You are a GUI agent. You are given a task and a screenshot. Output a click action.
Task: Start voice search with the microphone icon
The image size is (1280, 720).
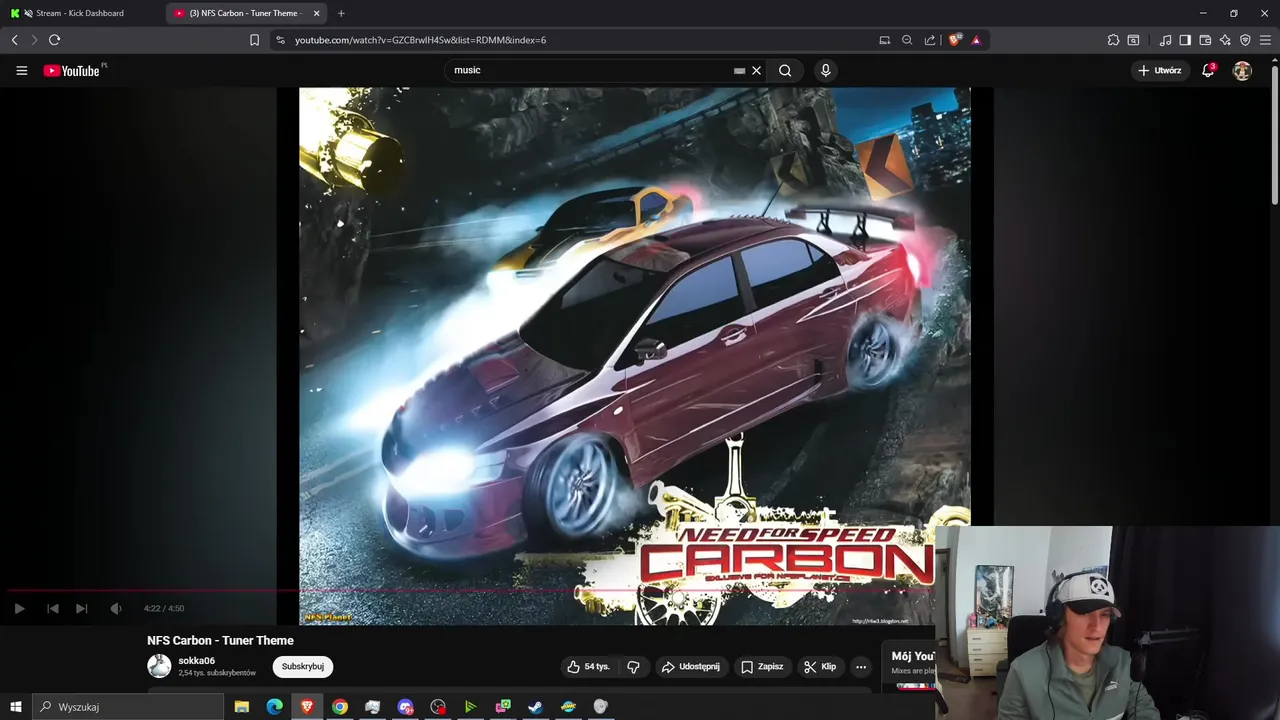(825, 70)
